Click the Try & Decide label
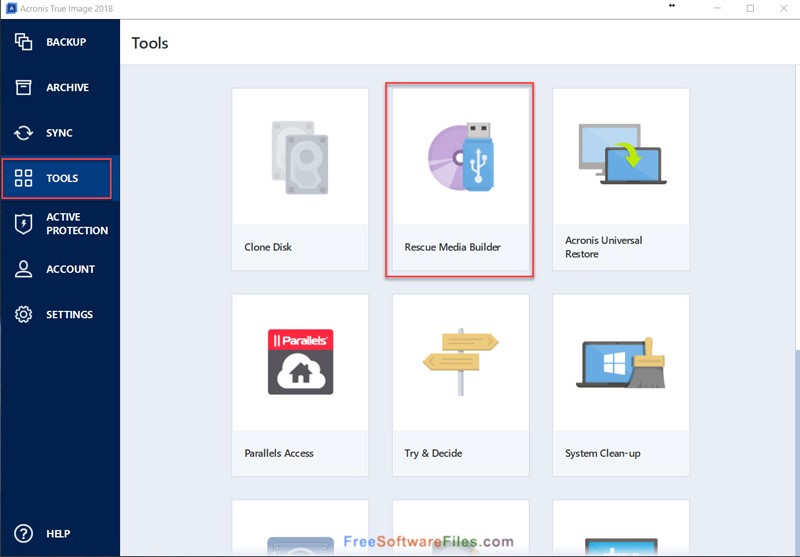 click(433, 453)
